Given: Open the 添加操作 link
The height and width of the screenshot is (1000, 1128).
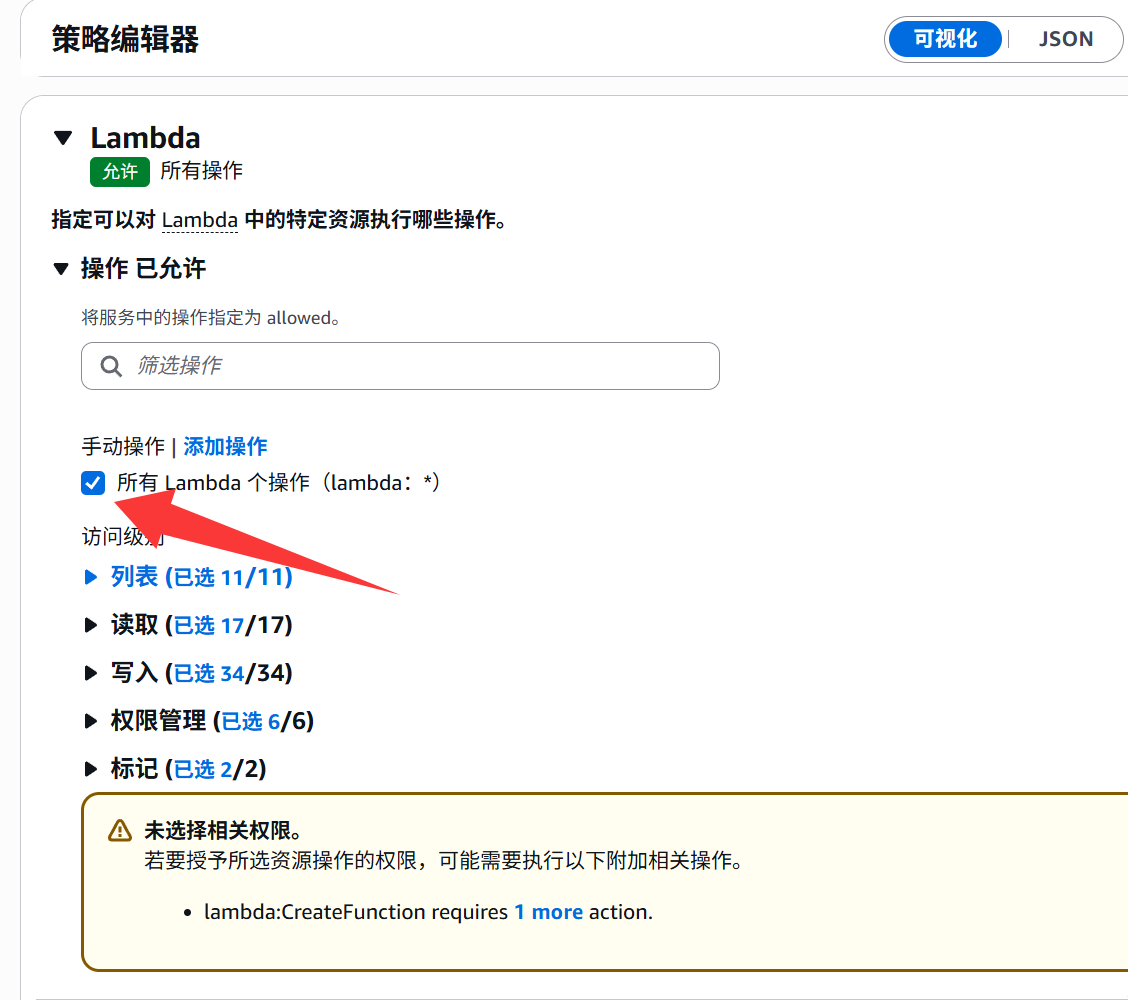Looking at the screenshot, I should click(225, 447).
